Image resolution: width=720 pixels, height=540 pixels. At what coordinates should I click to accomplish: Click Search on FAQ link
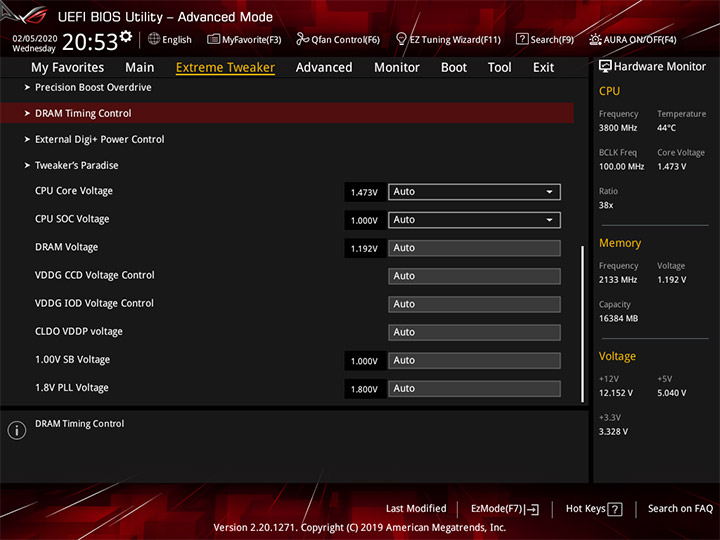click(680, 509)
